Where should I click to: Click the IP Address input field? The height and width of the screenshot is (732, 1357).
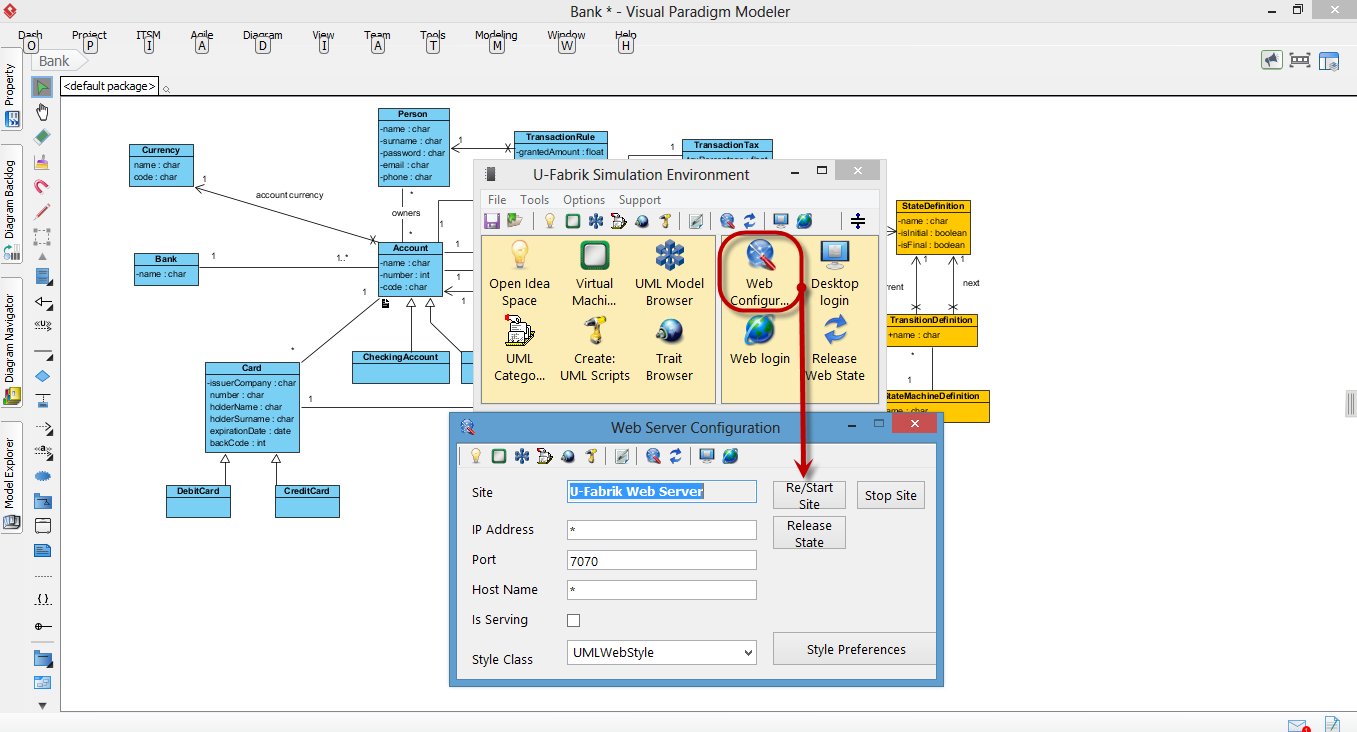pos(661,530)
